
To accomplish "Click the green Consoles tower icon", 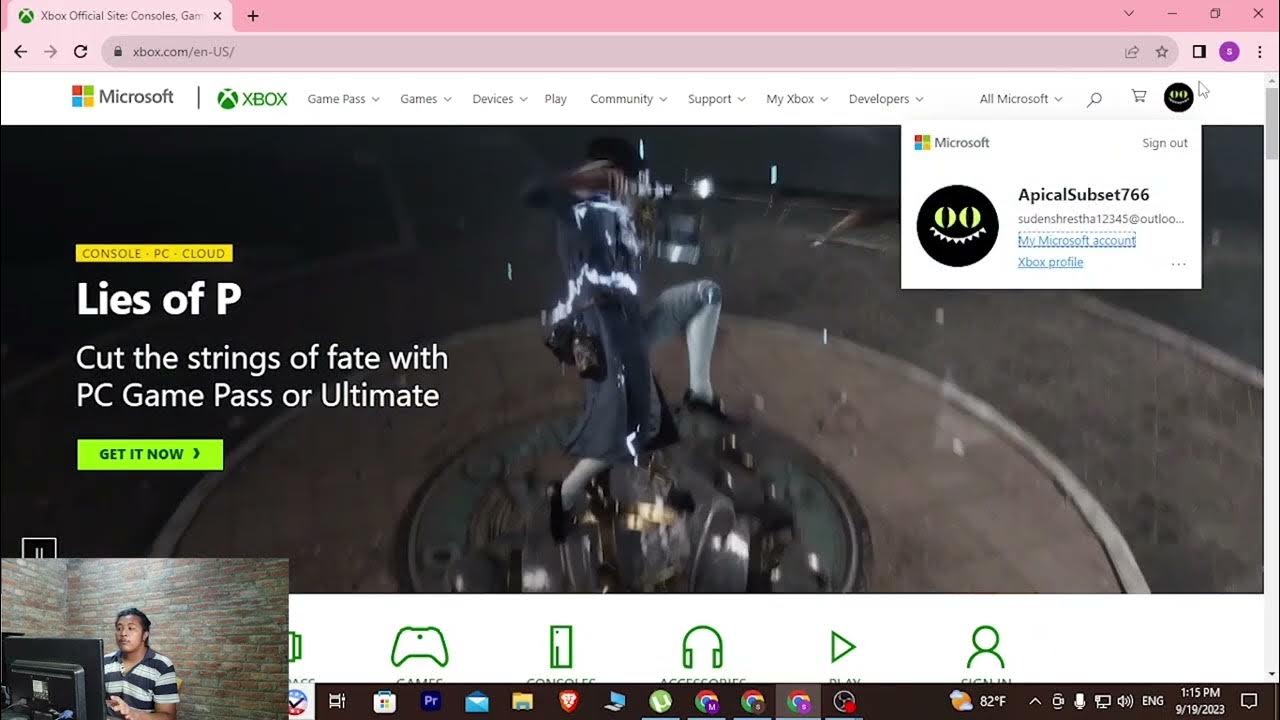I will [x=561, y=647].
